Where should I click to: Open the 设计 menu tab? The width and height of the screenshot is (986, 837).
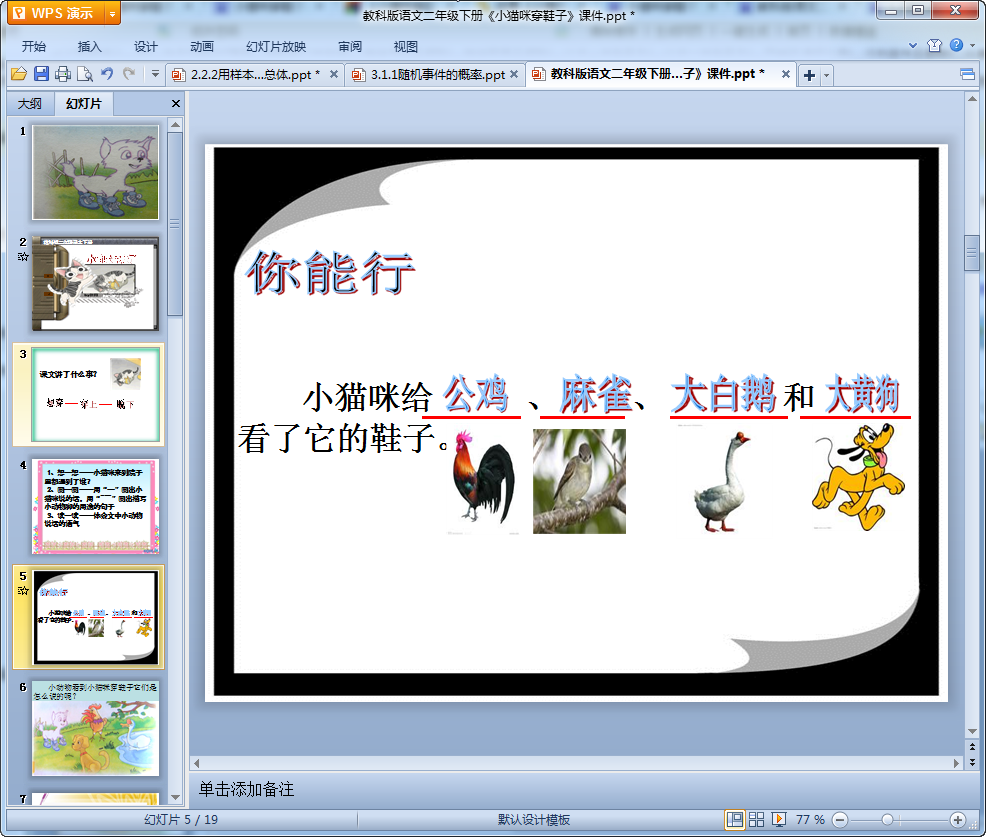point(145,47)
